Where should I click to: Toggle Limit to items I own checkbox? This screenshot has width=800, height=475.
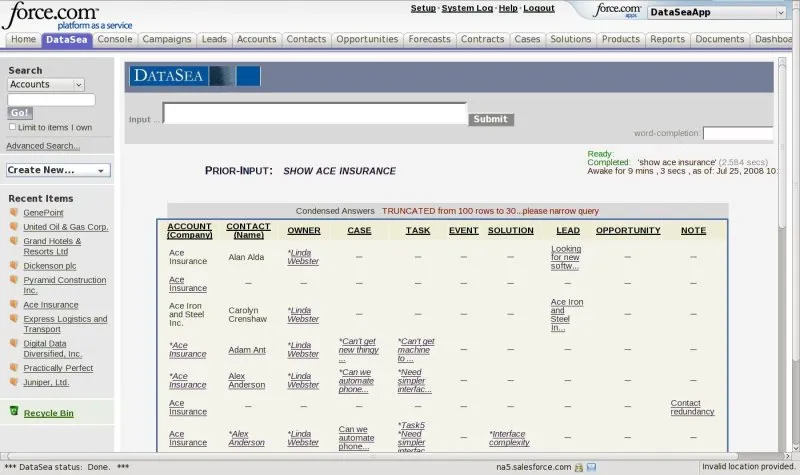coord(12,127)
